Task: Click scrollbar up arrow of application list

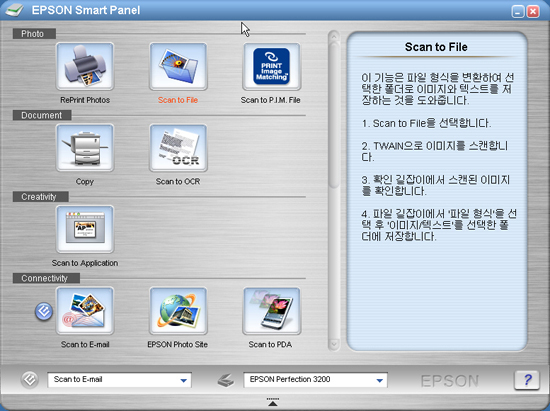Action: [334, 36]
